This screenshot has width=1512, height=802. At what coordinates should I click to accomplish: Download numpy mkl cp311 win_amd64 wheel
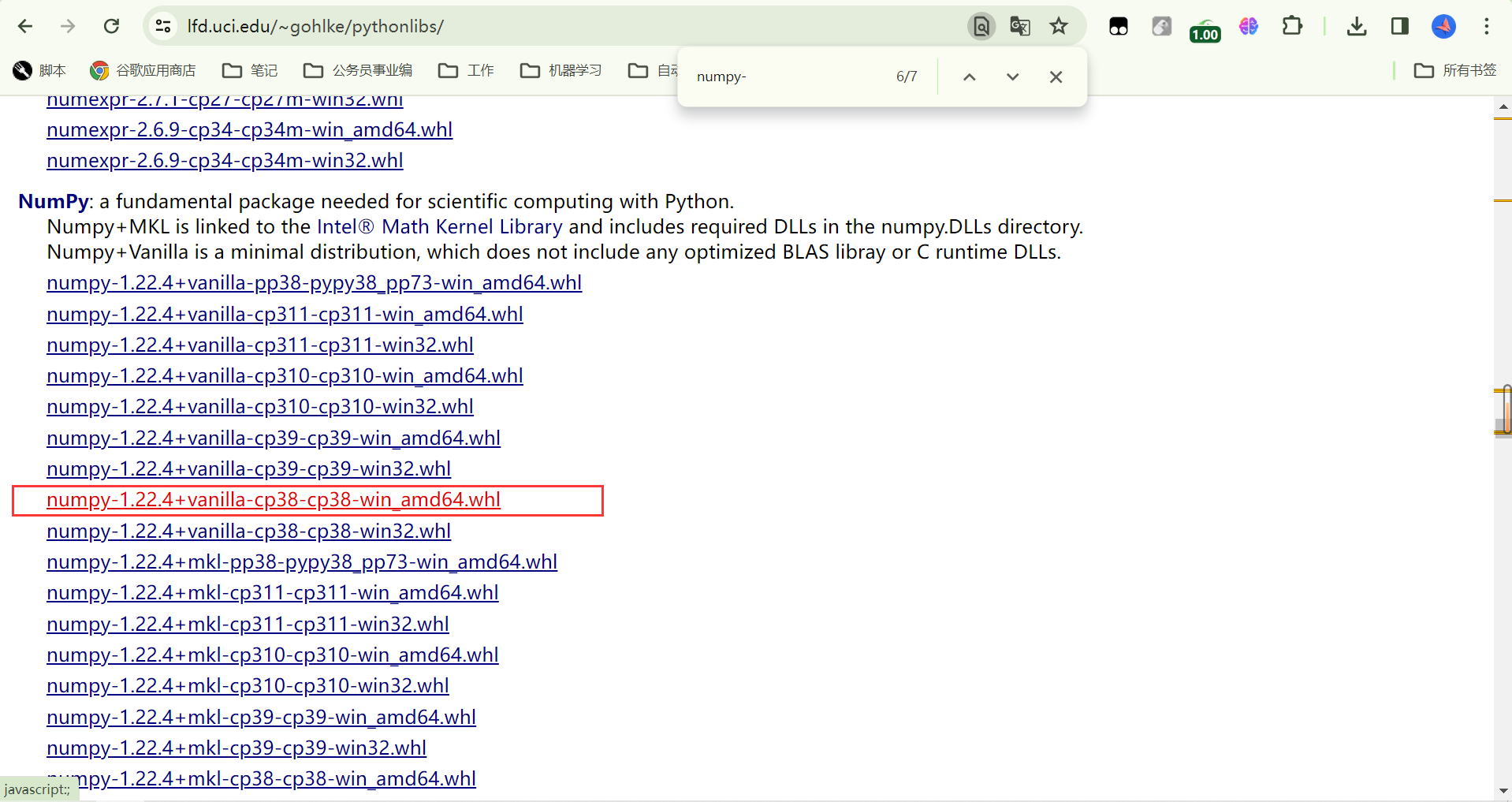pos(273,592)
